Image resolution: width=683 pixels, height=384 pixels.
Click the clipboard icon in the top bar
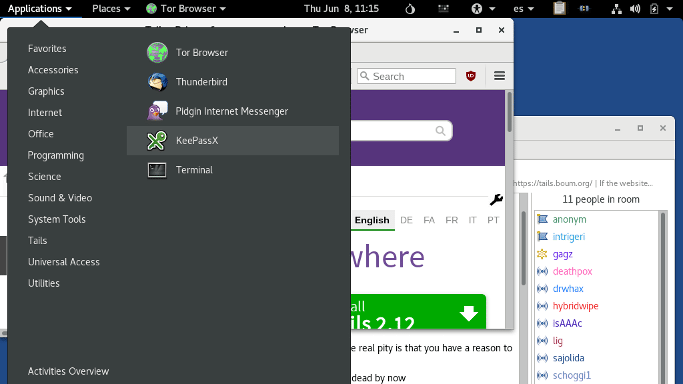coord(559,8)
